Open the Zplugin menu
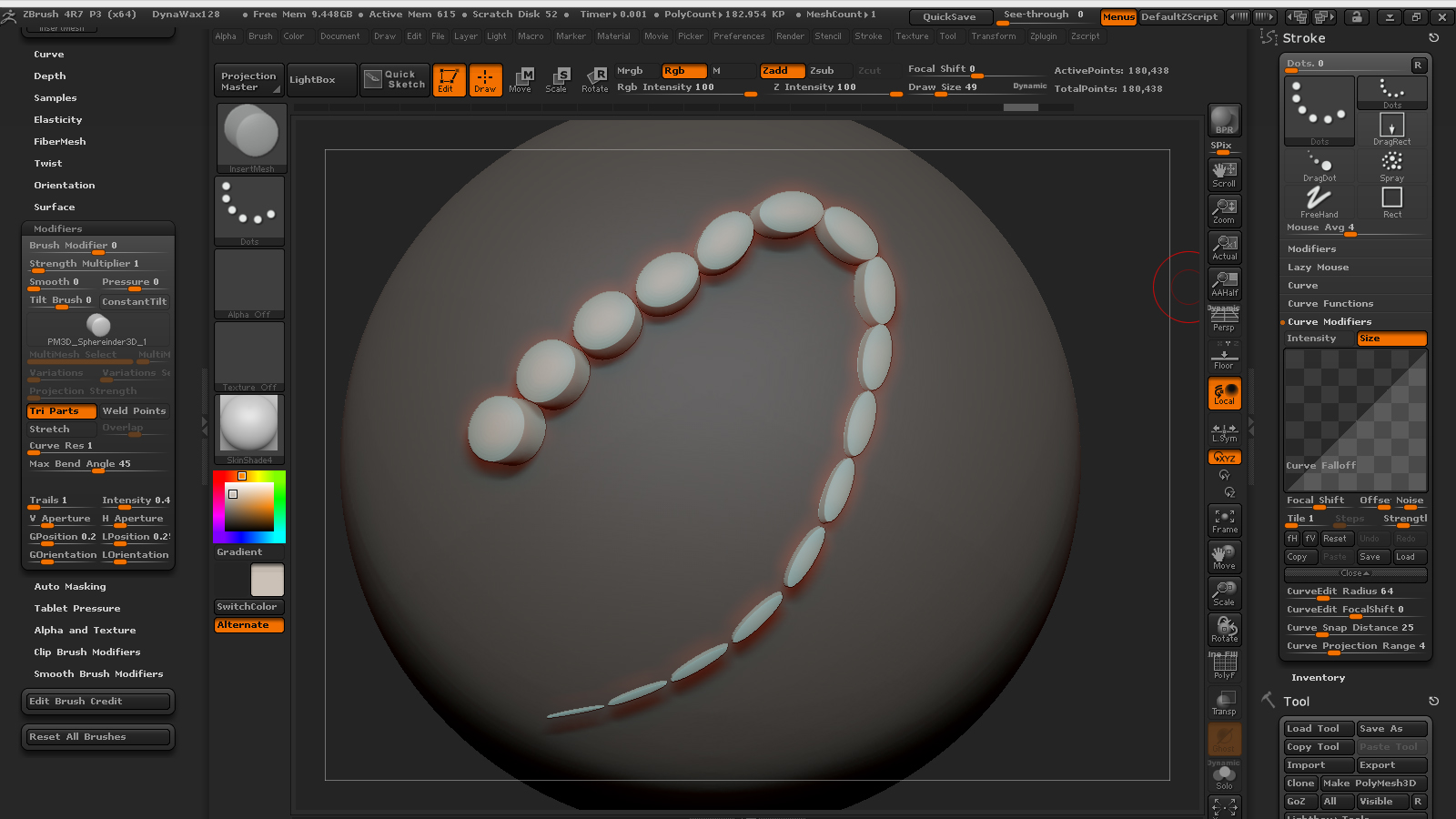 coord(1044,36)
